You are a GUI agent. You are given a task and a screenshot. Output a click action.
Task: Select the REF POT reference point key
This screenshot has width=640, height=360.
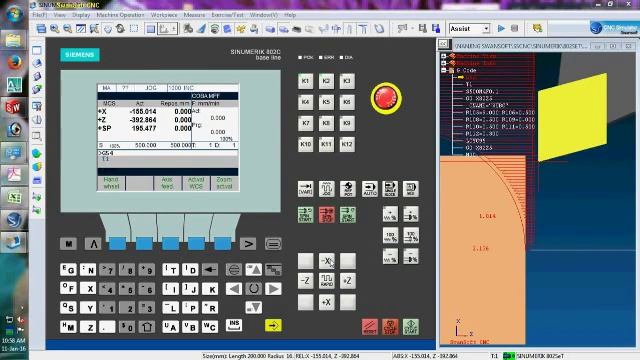(x=348, y=189)
